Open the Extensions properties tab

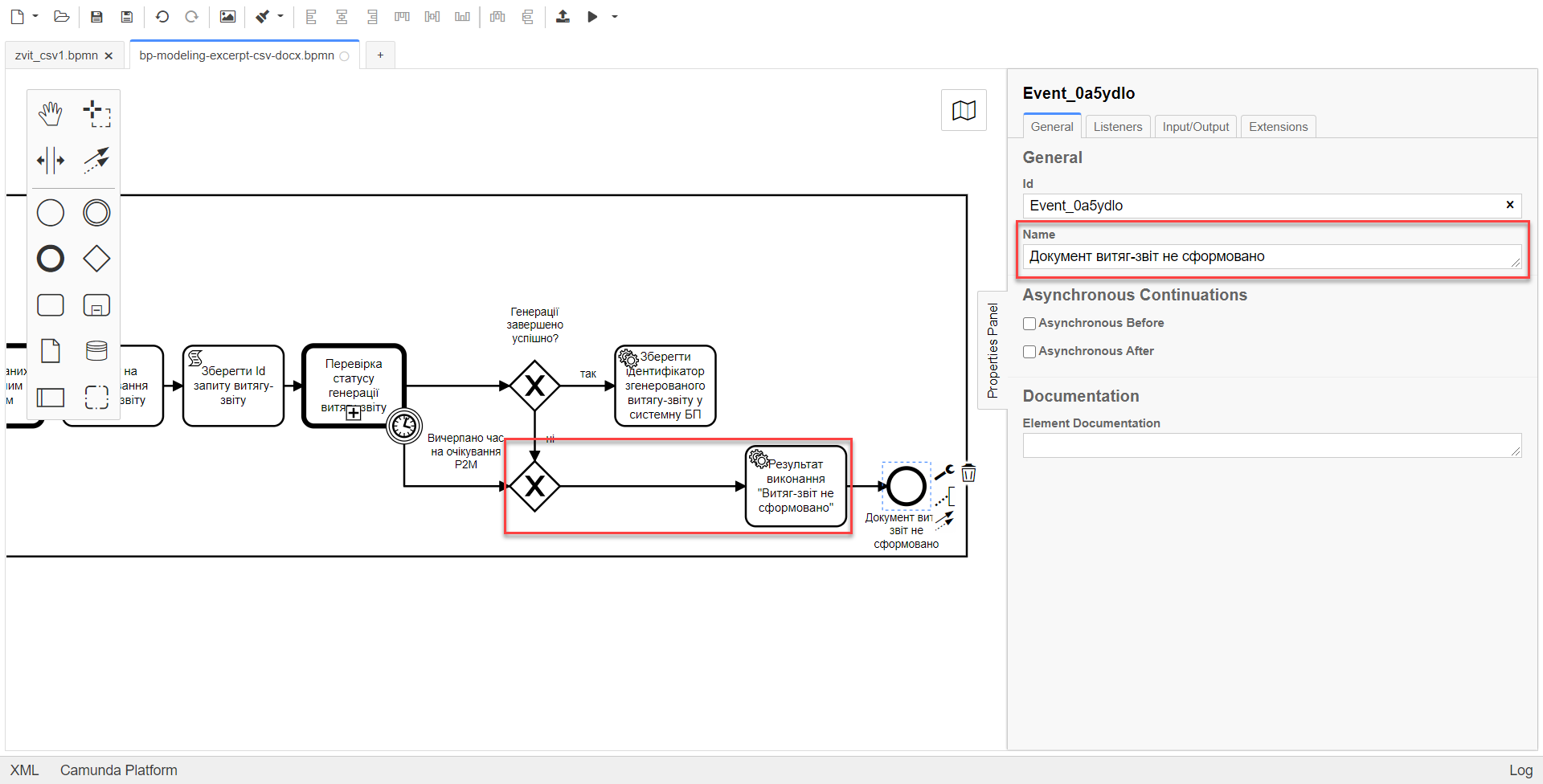click(x=1279, y=126)
